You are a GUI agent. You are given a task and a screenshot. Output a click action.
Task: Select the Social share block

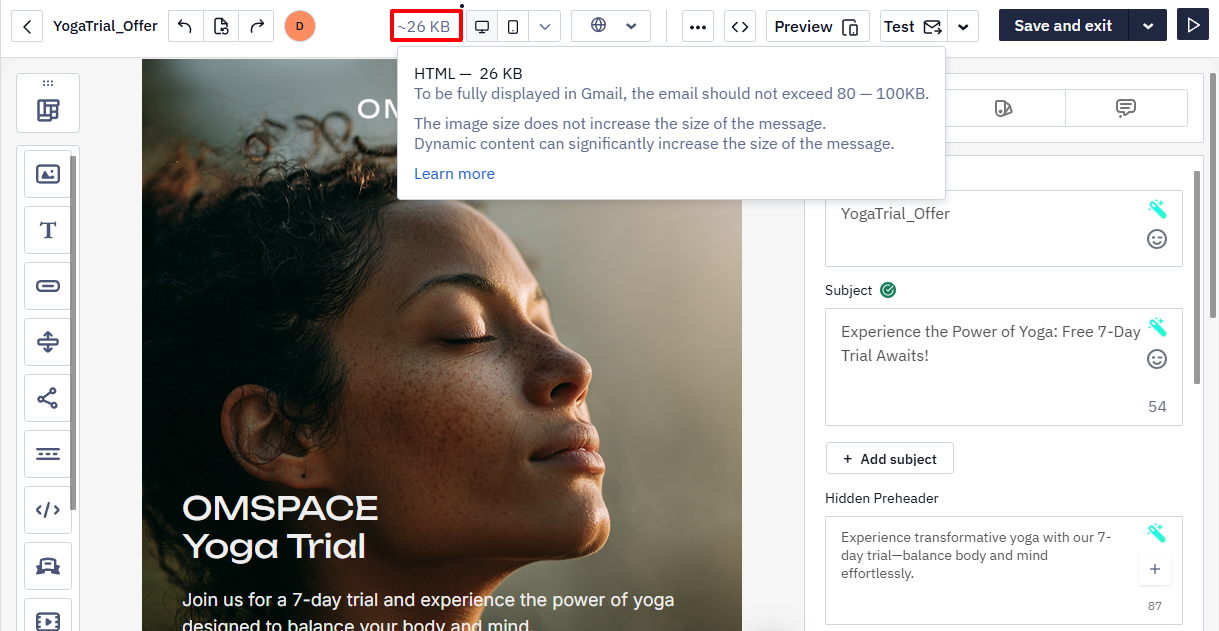point(48,398)
